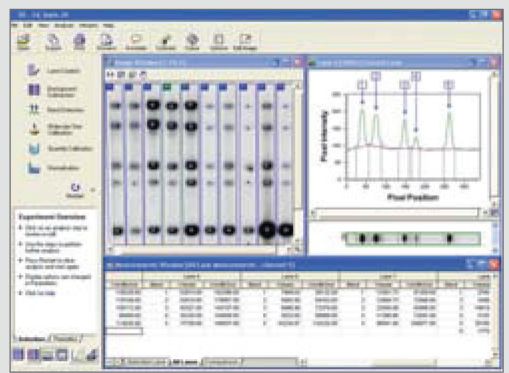Click third window-layout icon at bottom left
The height and width of the screenshot is (373, 509).
[48, 355]
